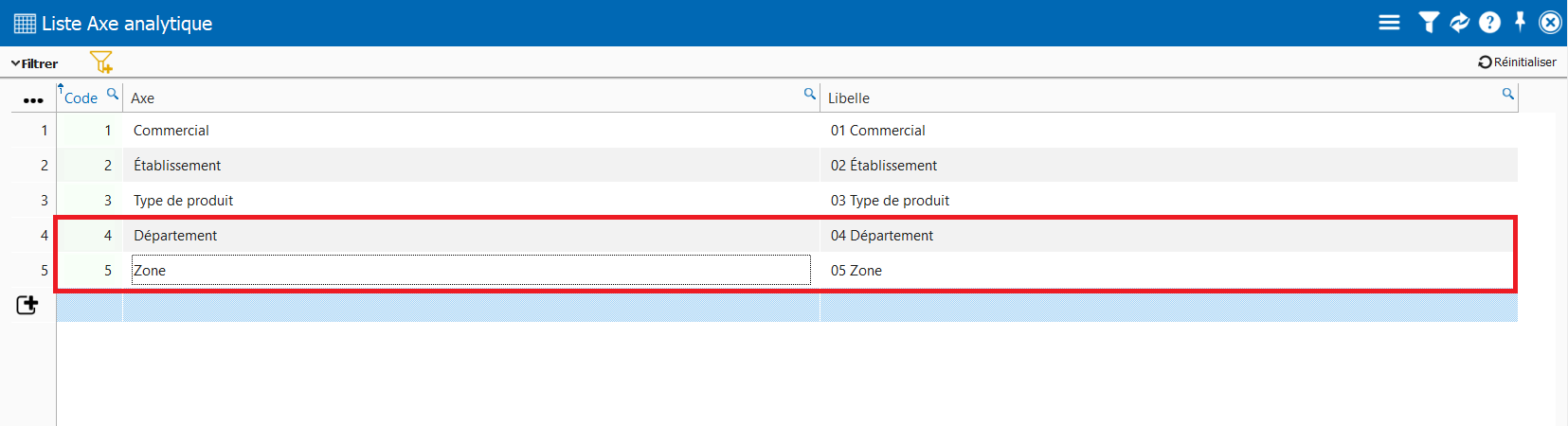Image resolution: width=1568 pixels, height=426 pixels.
Task: Open the Libelle column search icon
Action: (1507, 94)
